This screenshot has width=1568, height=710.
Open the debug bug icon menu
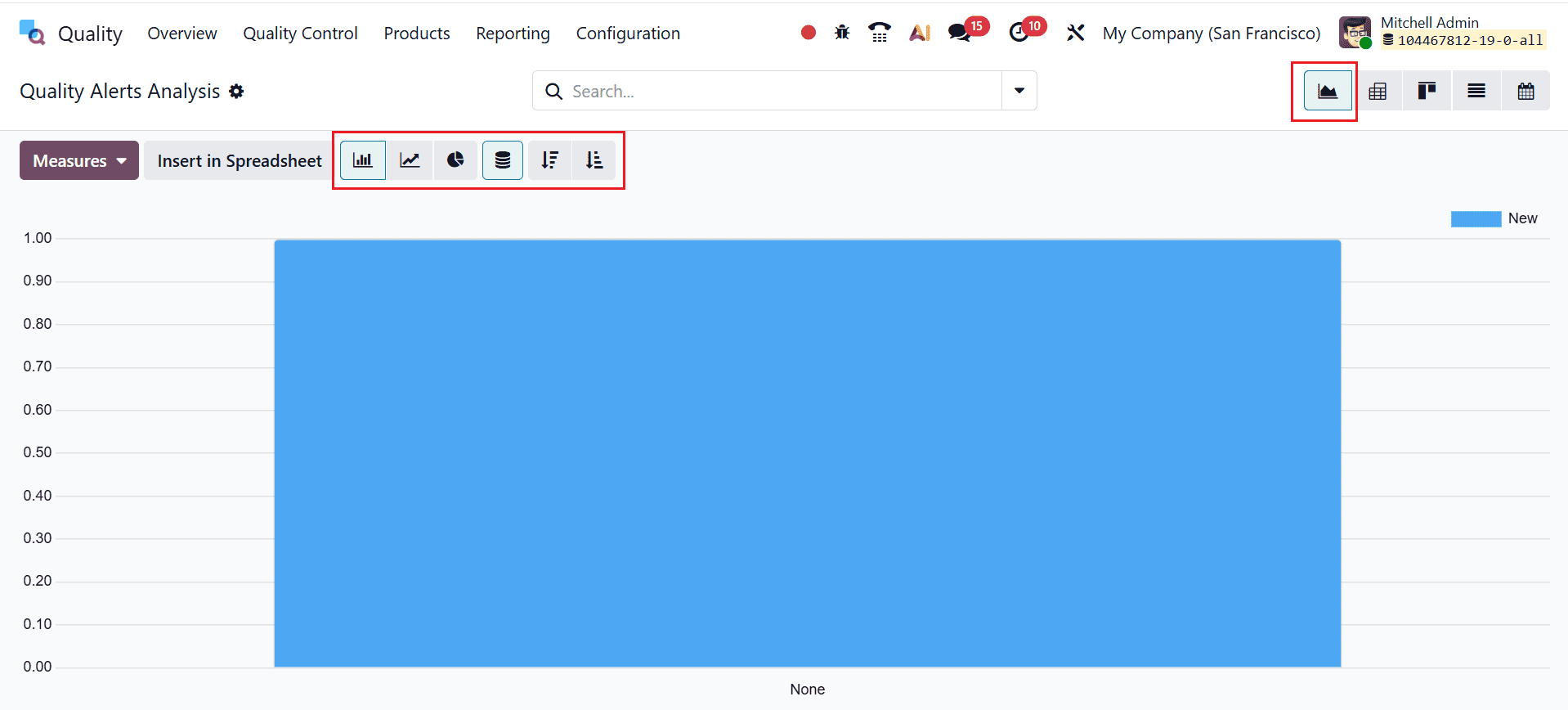click(x=842, y=33)
